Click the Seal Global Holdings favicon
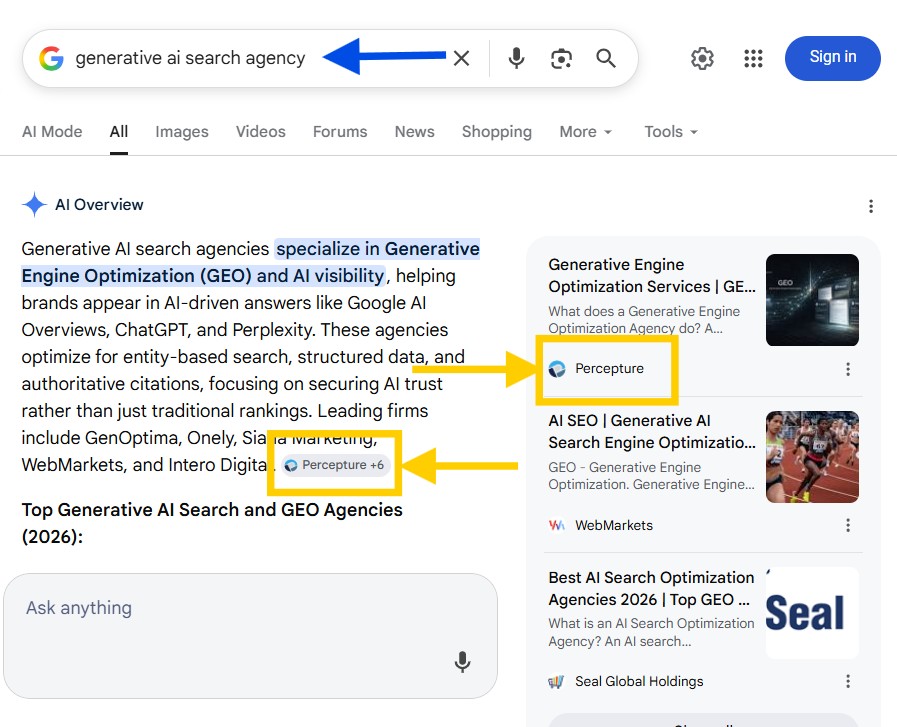The image size is (897, 727). [556, 681]
